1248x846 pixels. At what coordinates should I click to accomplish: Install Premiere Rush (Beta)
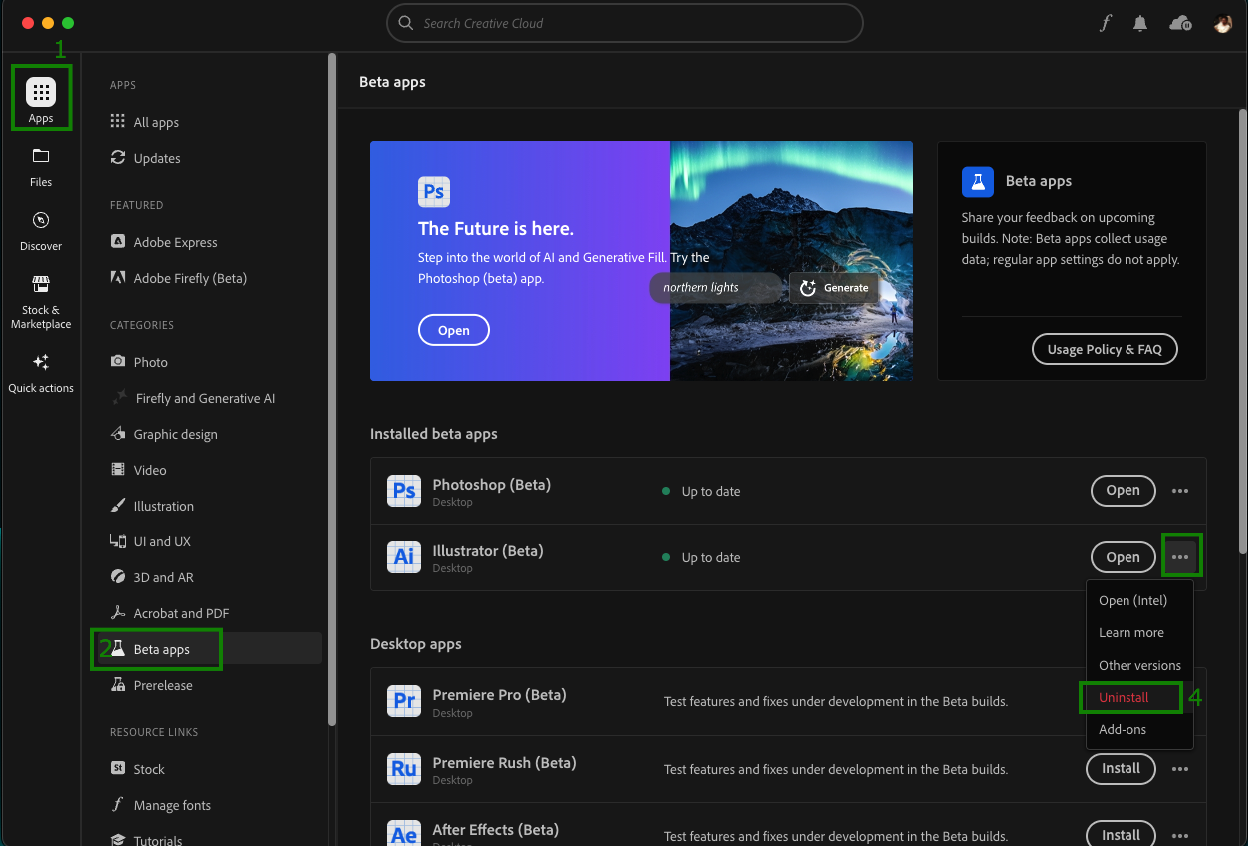tap(1120, 769)
